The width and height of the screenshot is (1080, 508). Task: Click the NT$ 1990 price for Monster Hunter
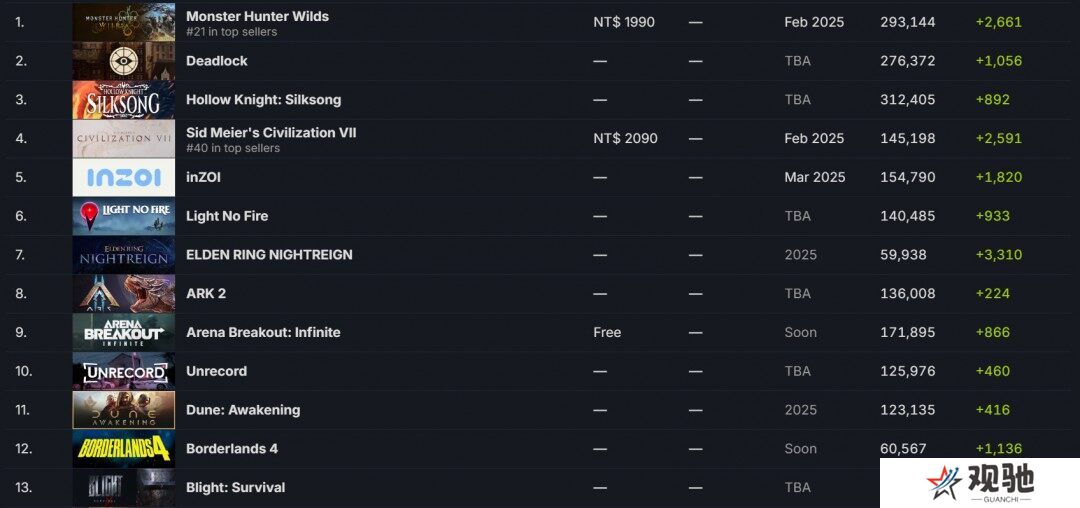[x=624, y=22]
